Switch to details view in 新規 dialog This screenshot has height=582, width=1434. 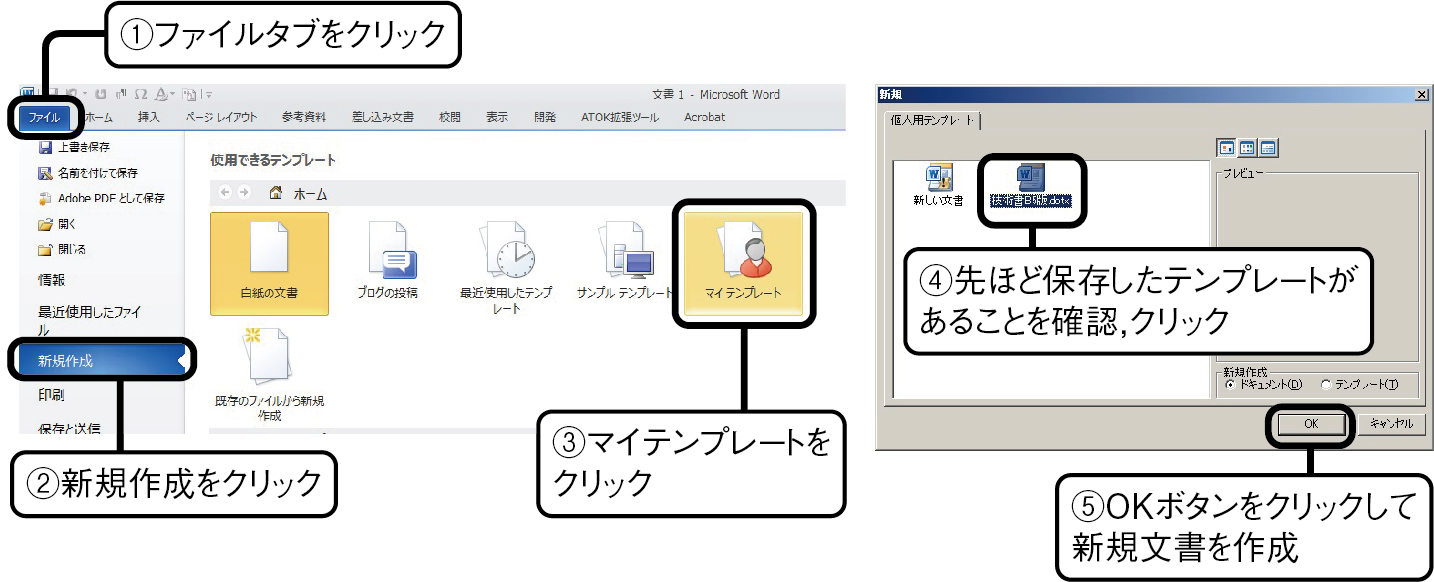1268,149
